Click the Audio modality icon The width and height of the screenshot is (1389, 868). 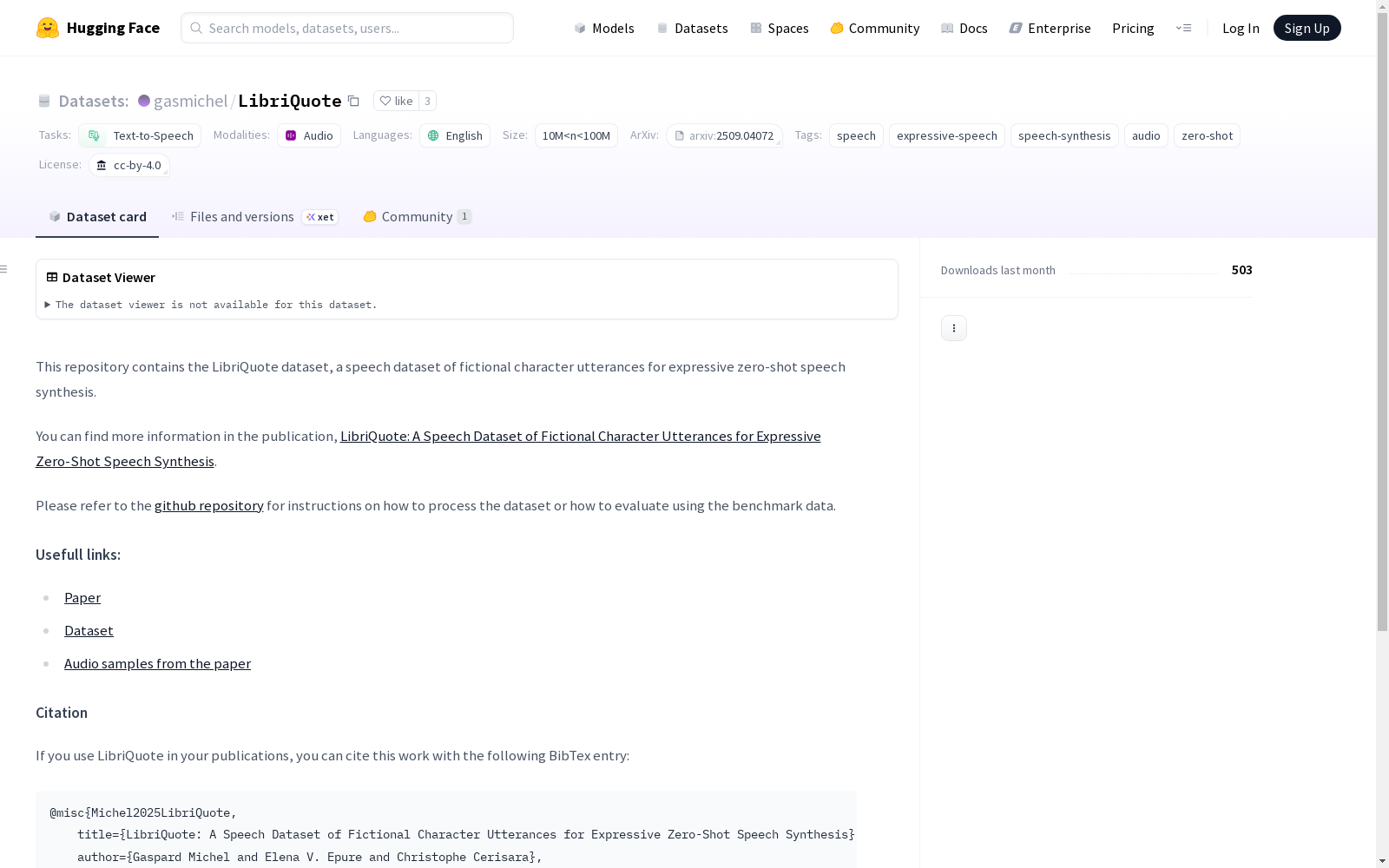tap(291, 135)
